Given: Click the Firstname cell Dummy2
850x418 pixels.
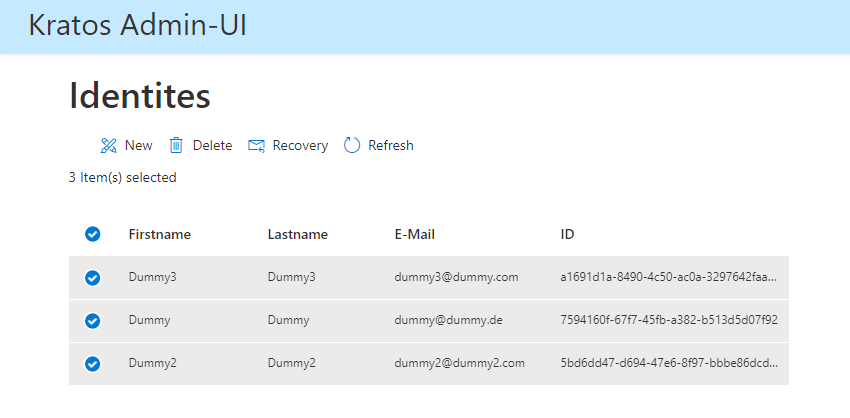Looking at the screenshot, I should [x=152, y=363].
